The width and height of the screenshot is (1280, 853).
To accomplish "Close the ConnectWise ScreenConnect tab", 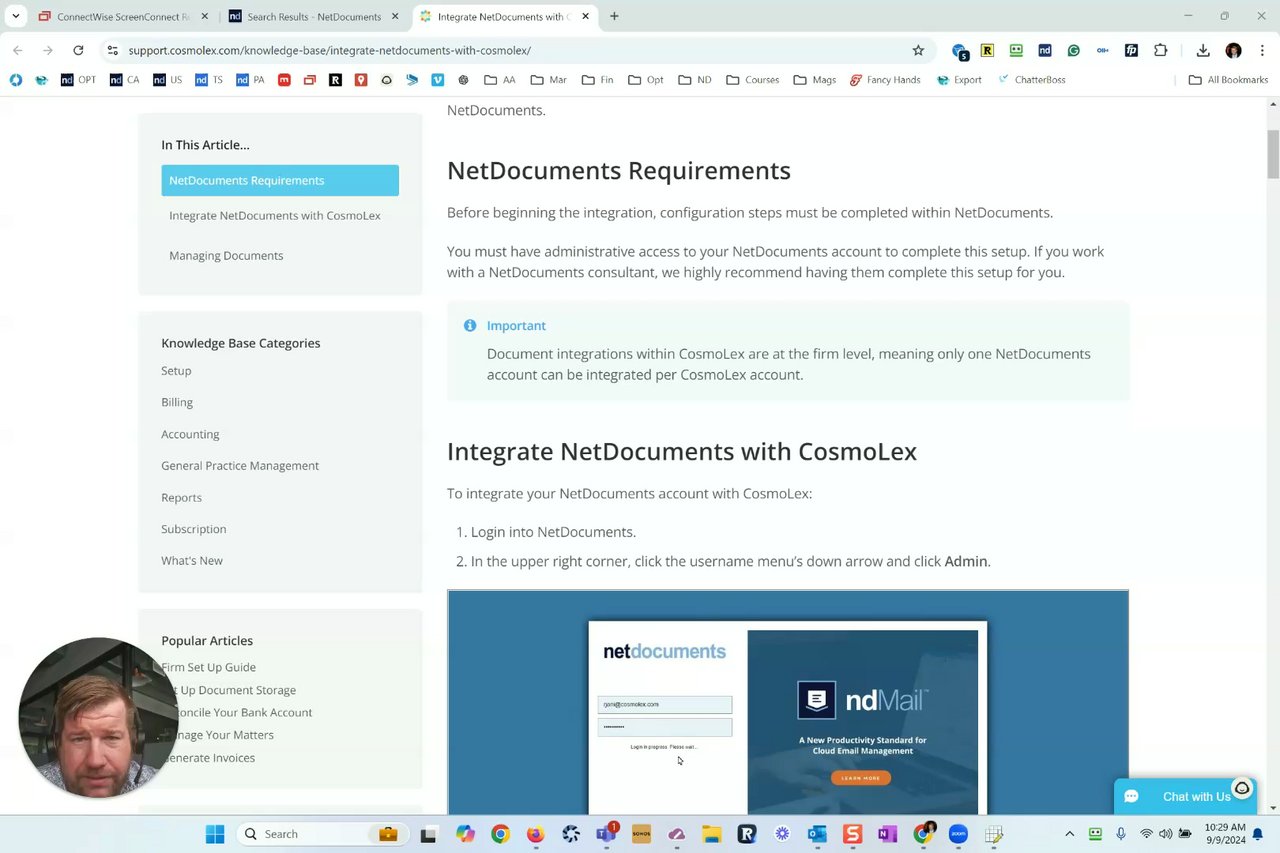I will click(204, 16).
